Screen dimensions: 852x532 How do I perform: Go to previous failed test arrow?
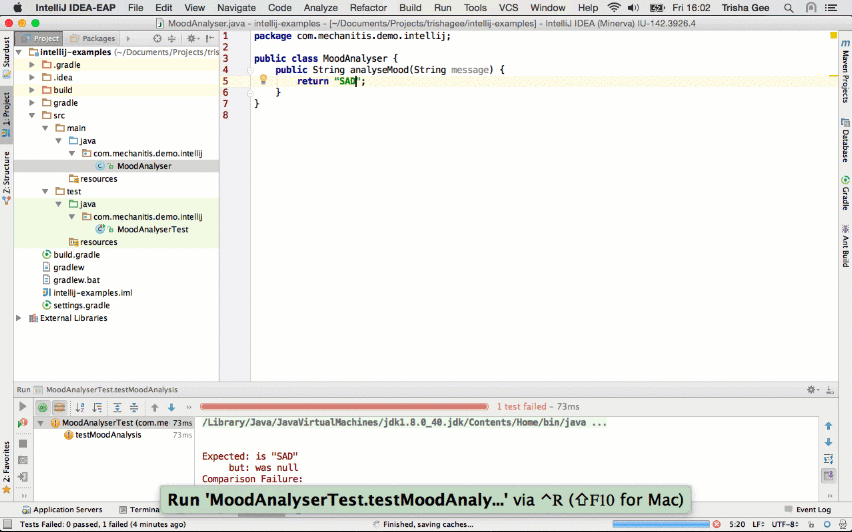155,407
